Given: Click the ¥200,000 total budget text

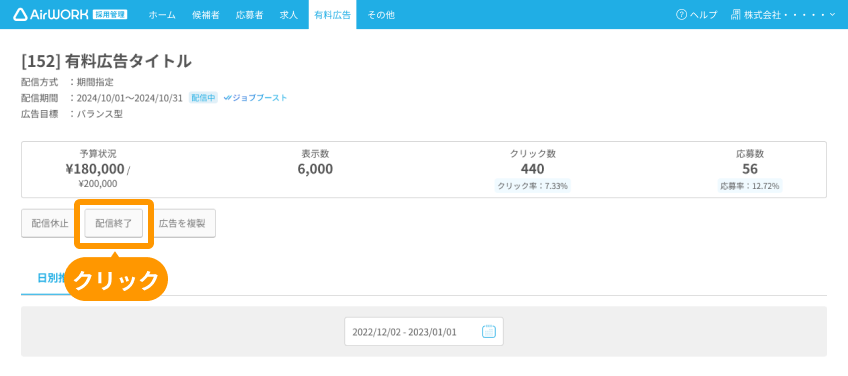Looking at the screenshot, I should coord(98,184).
